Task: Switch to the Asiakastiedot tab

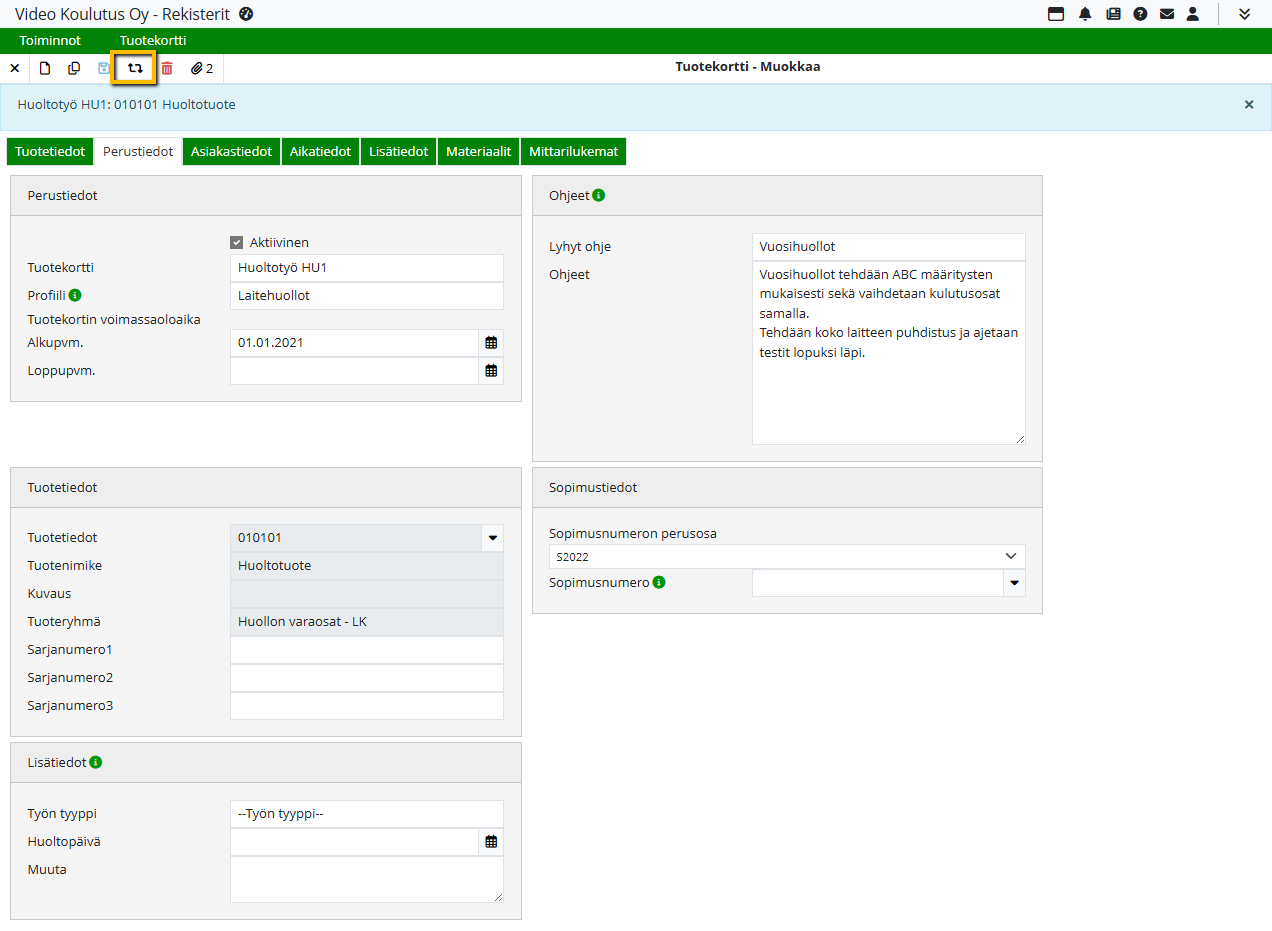Action: click(x=232, y=152)
